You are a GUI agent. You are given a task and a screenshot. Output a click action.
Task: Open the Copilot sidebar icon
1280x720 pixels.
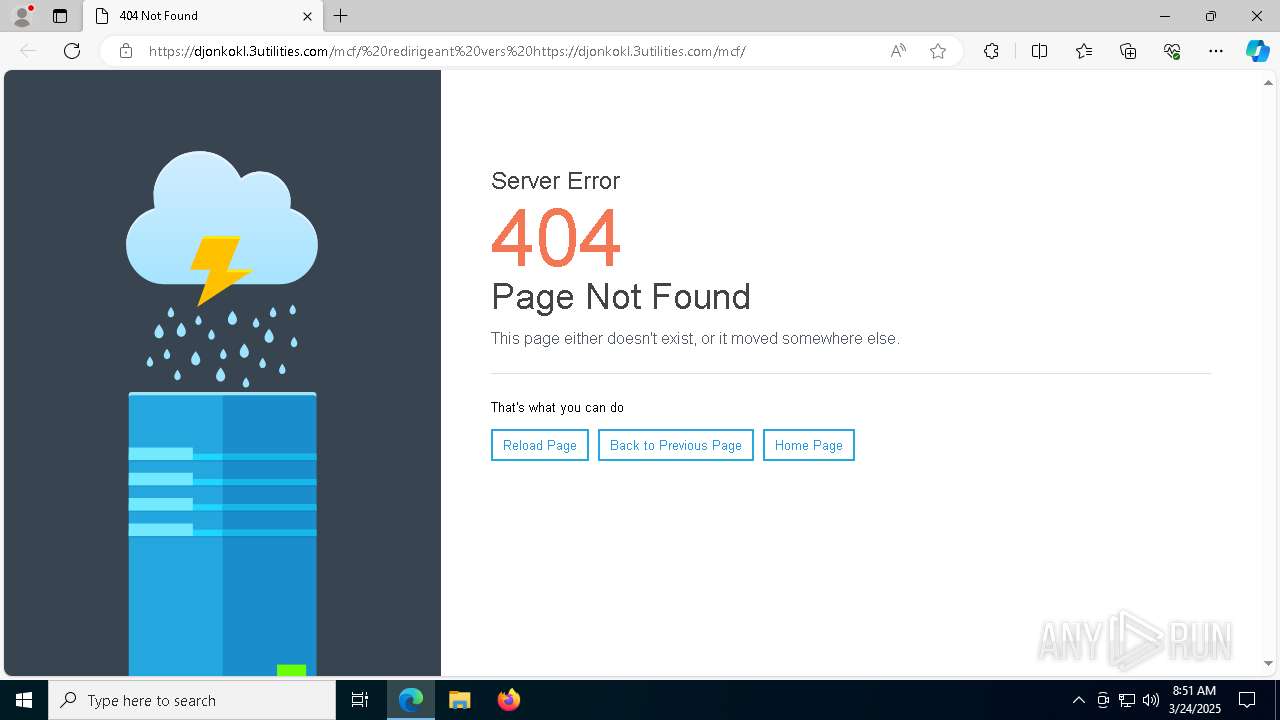tap(1257, 51)
